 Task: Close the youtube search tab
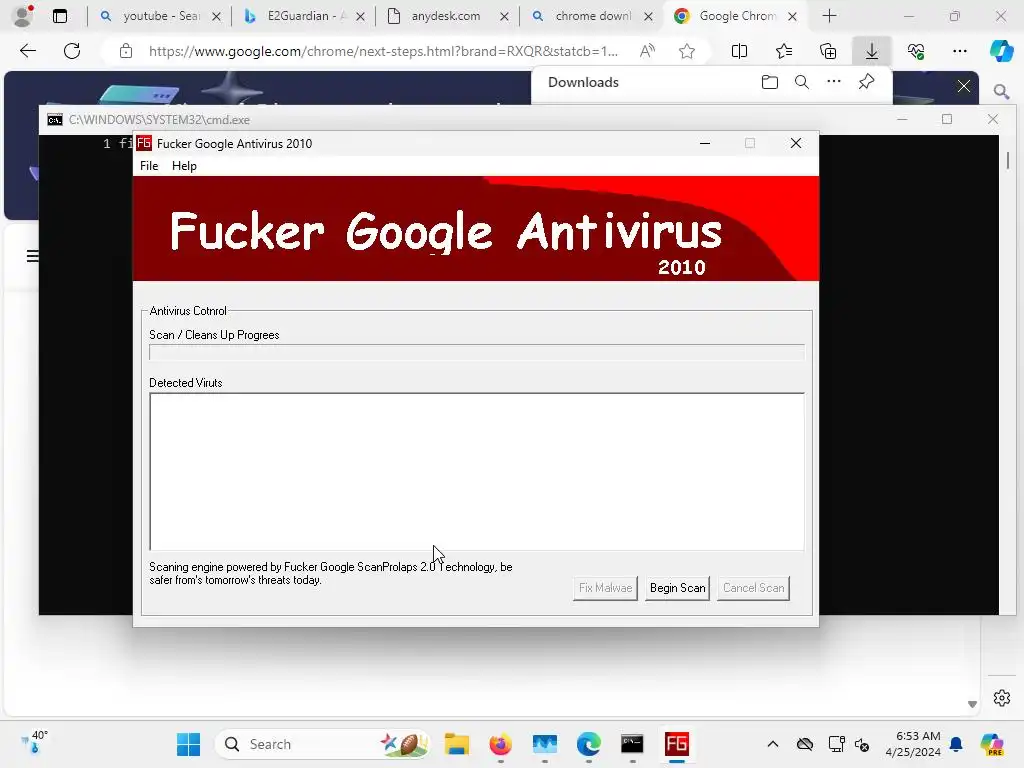click(x=217, y=16)
